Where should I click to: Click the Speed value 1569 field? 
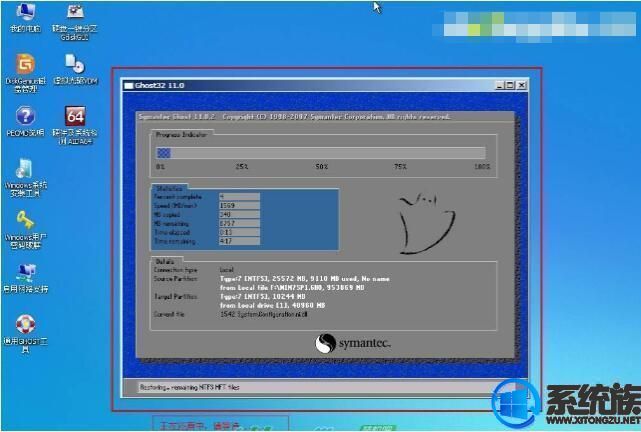click(x=239, y=206)
